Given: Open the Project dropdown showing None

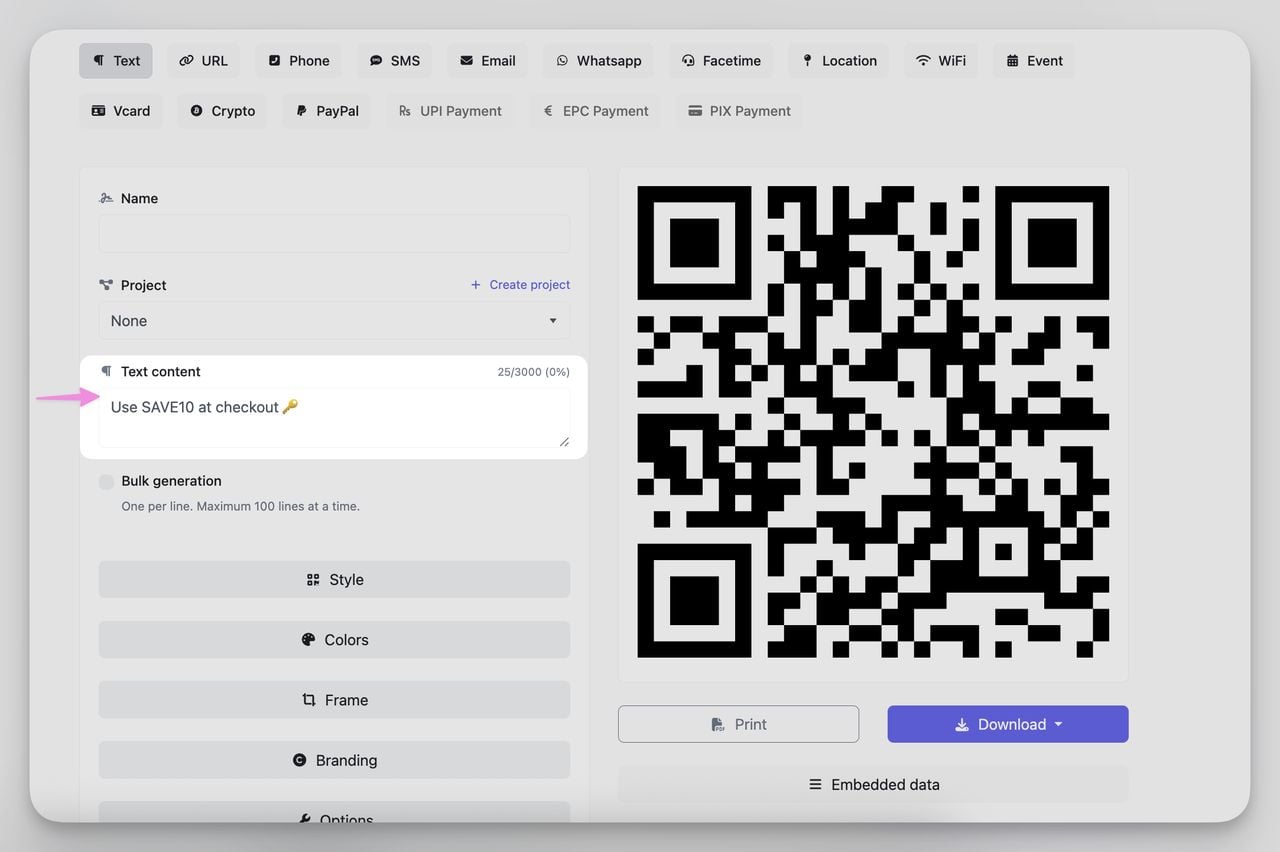Looking at the screenshot, I should [334, 321].
